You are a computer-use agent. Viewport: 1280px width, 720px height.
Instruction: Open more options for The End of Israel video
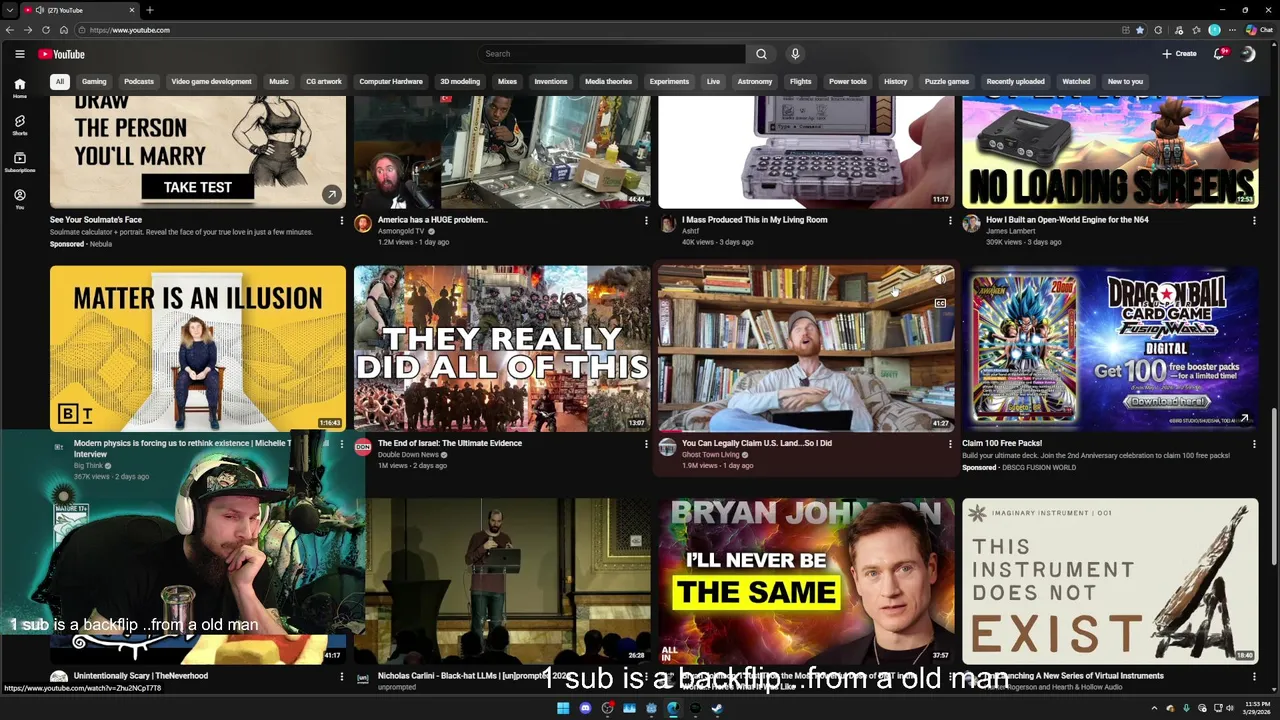[x=646, y=443]
